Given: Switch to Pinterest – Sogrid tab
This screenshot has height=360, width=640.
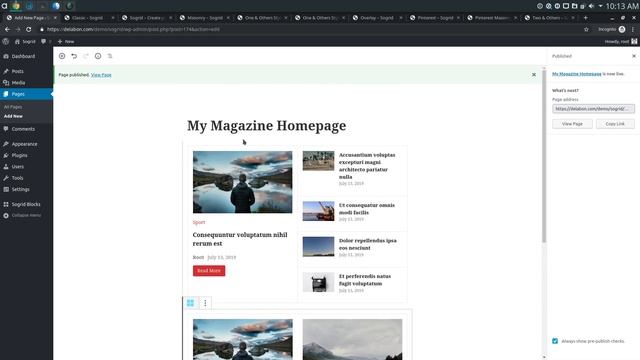Looking at the screenshot, I should click(x=435, y=18).
